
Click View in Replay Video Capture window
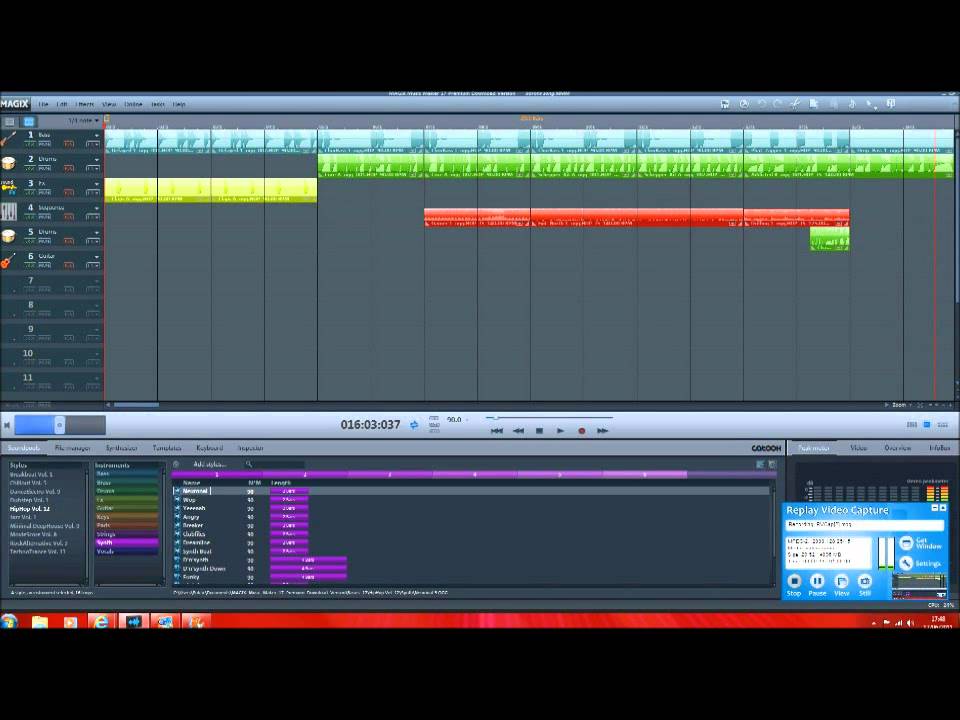click(842, 584)
